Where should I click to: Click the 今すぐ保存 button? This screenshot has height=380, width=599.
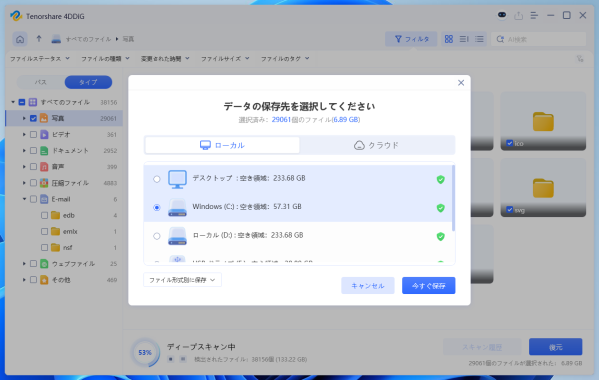[x=428, y=286]
